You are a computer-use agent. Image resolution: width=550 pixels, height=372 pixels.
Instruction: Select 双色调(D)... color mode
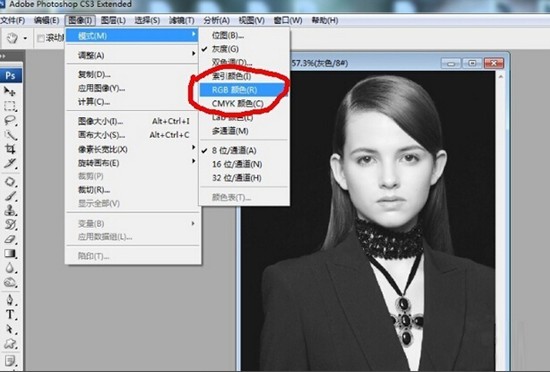(x=244, y=62)
